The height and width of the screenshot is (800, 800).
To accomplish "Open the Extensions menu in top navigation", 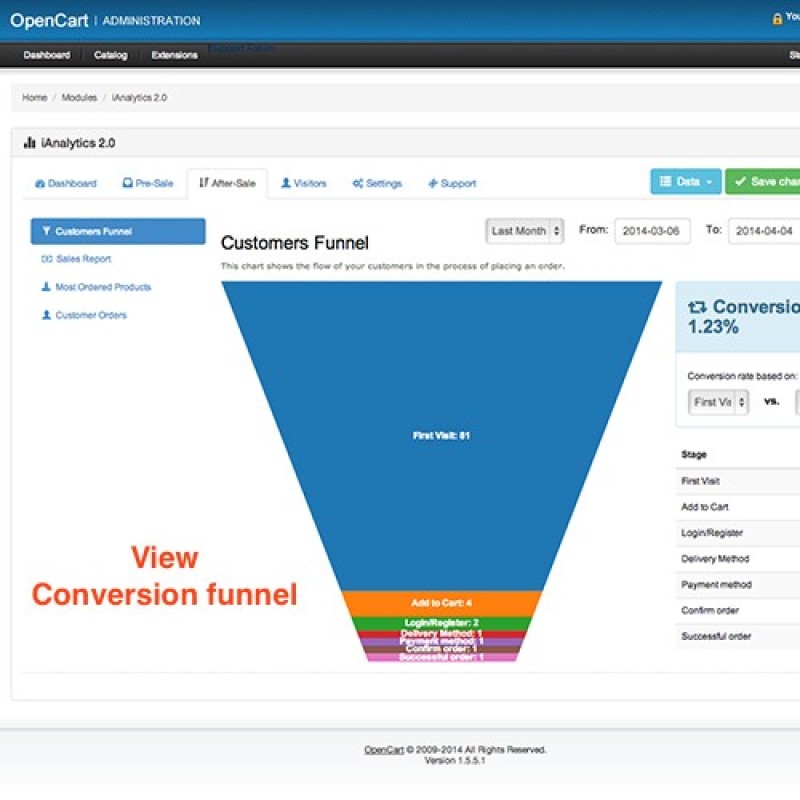I will coord(174,55).
